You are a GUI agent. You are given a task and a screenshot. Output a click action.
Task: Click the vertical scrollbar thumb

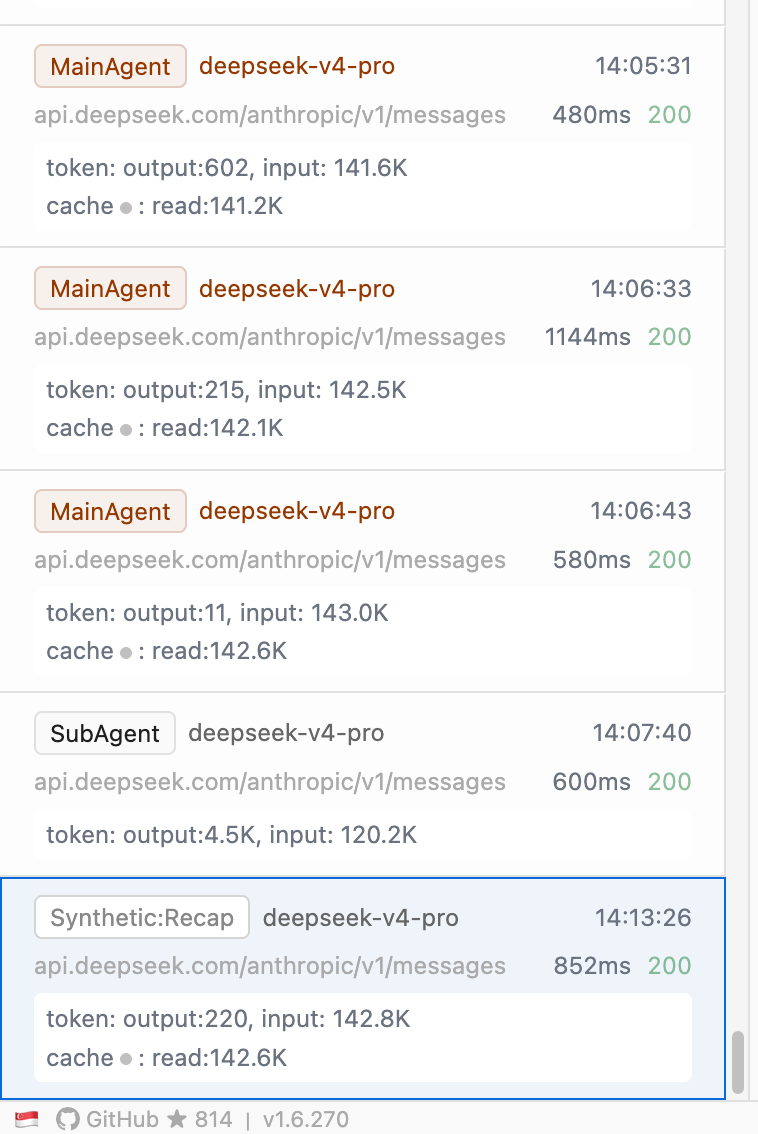tap(738, 1062)
